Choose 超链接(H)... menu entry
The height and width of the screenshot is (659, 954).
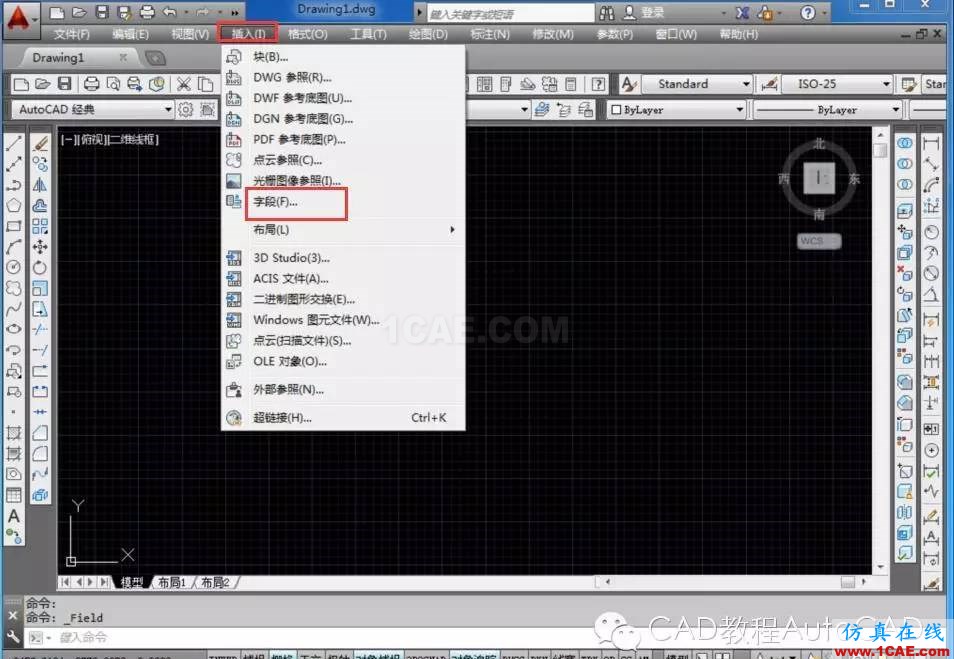344,417
